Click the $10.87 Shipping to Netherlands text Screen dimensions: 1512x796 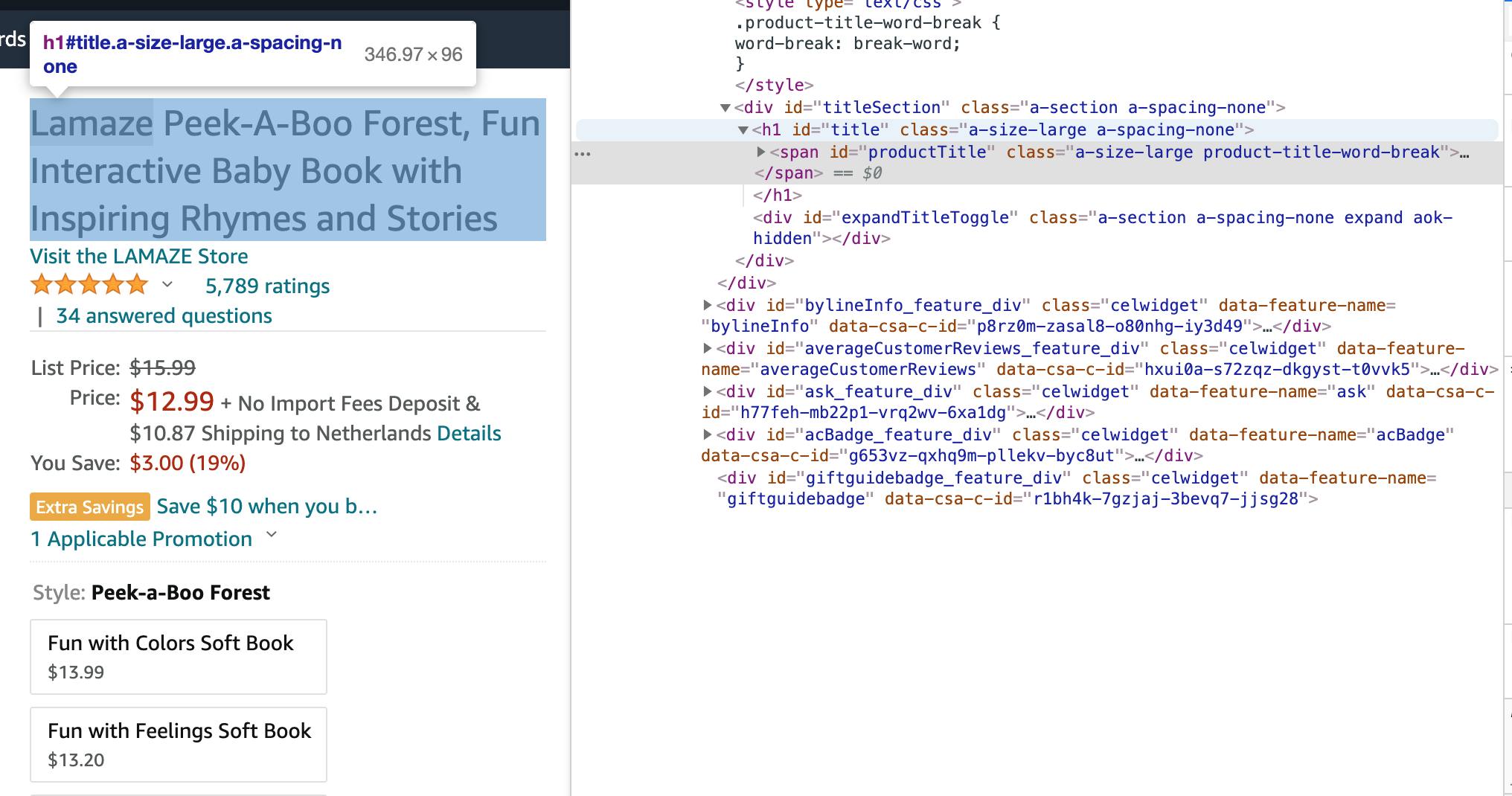[280, 433]
